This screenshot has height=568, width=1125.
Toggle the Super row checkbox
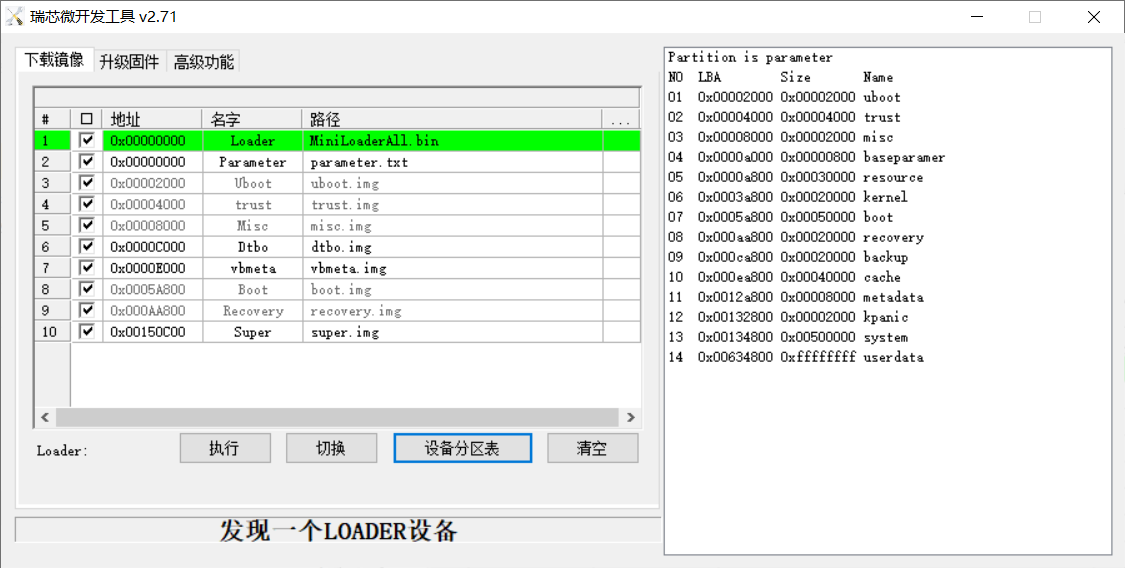pyautogui.click(x=87, y=332)
